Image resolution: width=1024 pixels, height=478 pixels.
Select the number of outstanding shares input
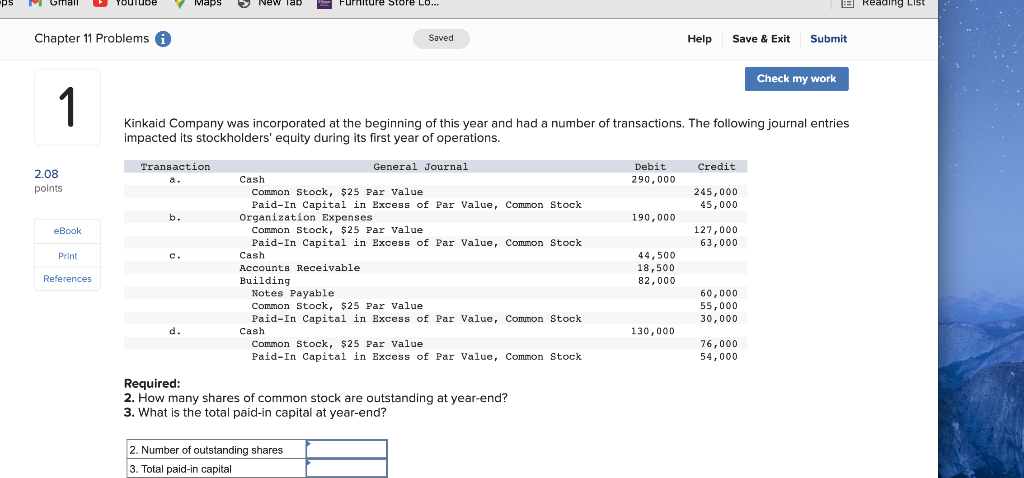[347, 449]
